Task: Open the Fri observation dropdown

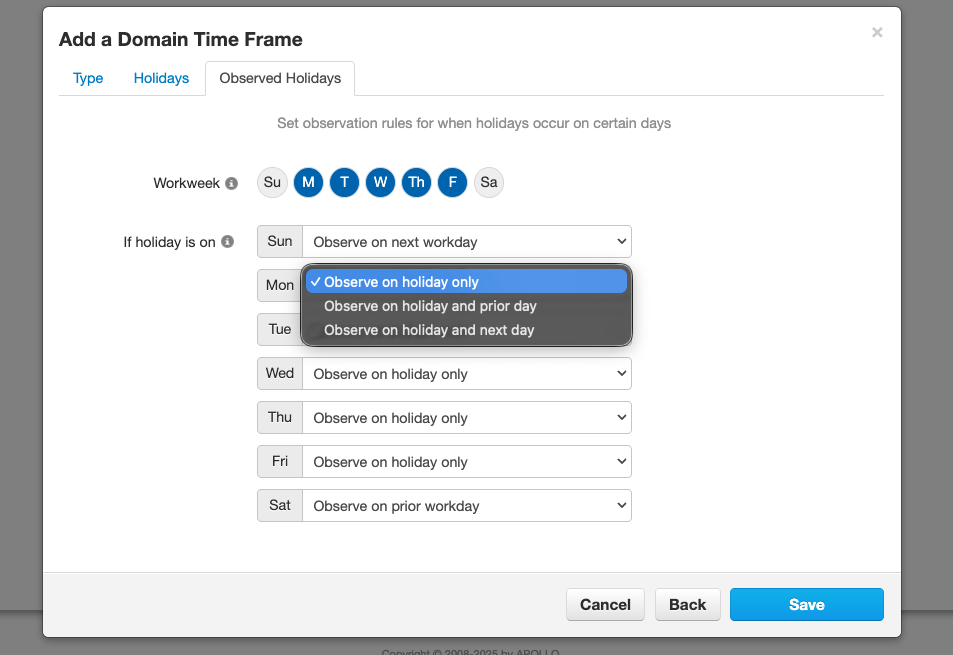Action: [x=467, y=462]
